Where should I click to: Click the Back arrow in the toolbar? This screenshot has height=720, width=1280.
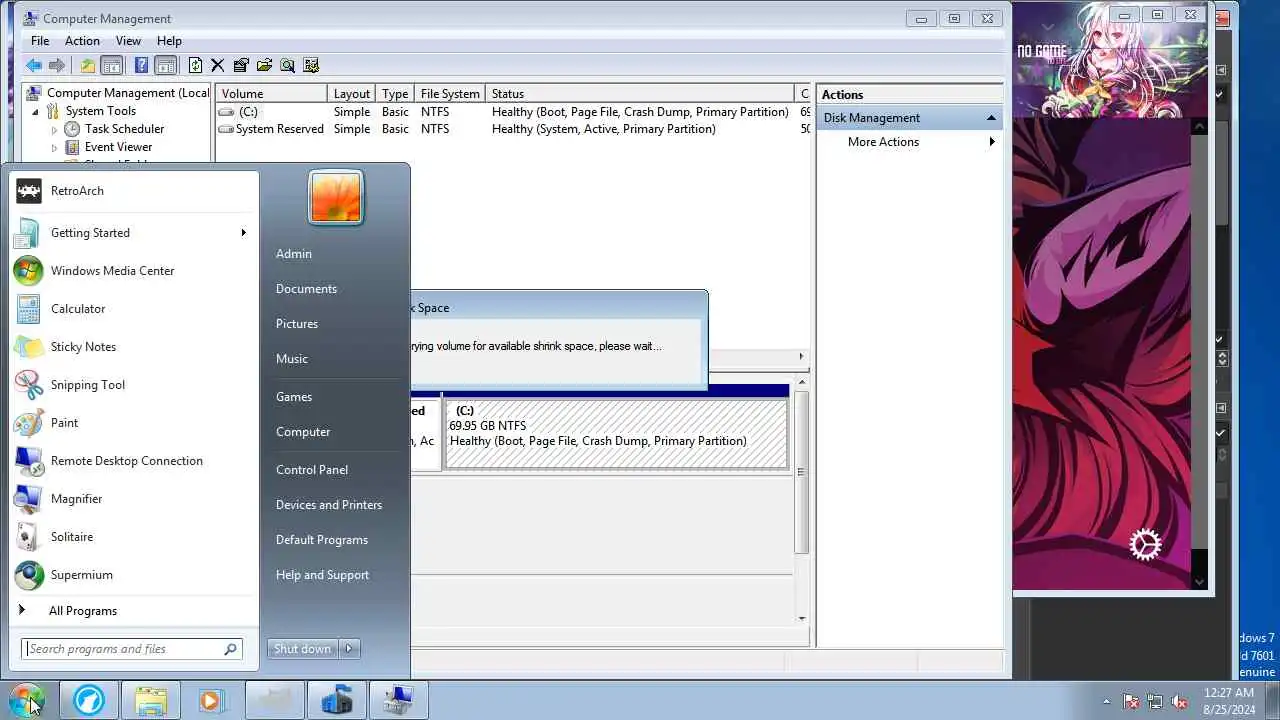pyautogui.click(x=34, y=65)
